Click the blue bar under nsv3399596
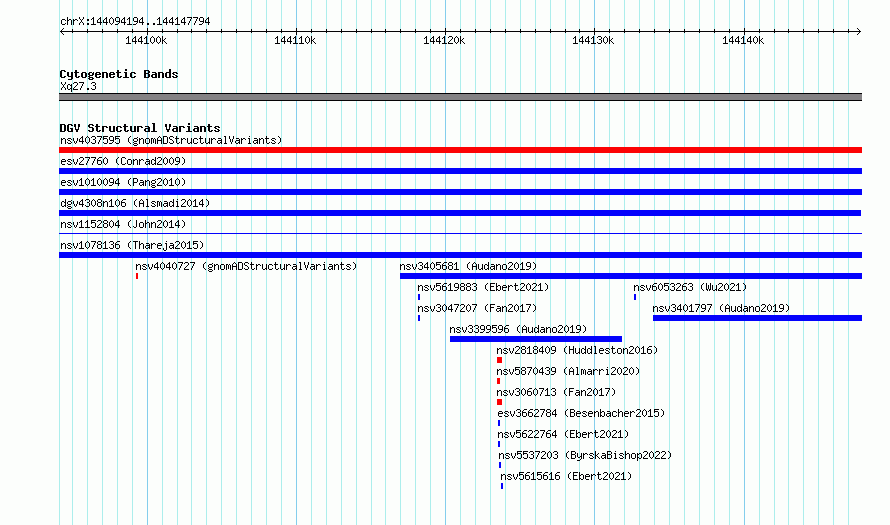 coord(536,339)
